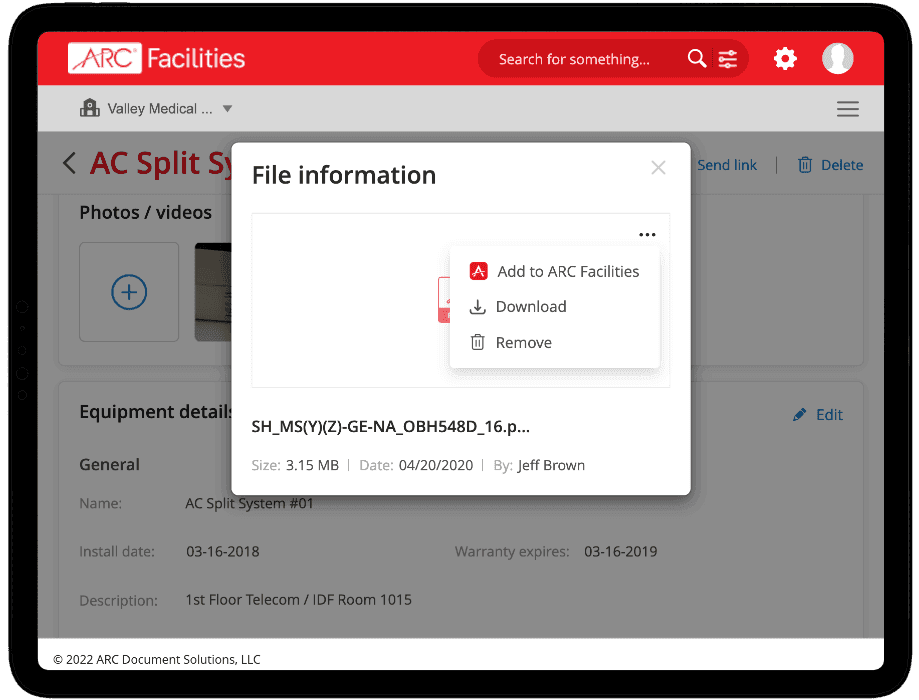Send a link for this equipment
The image size is (919, 700).
[727, 164]
